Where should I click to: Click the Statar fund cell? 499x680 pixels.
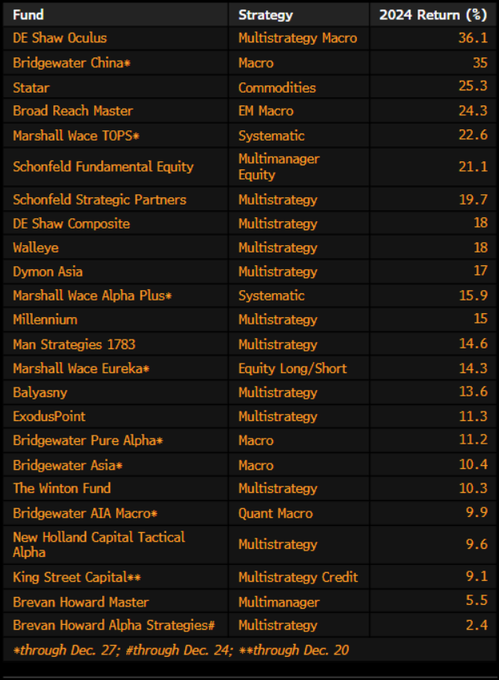click(115, 87)
